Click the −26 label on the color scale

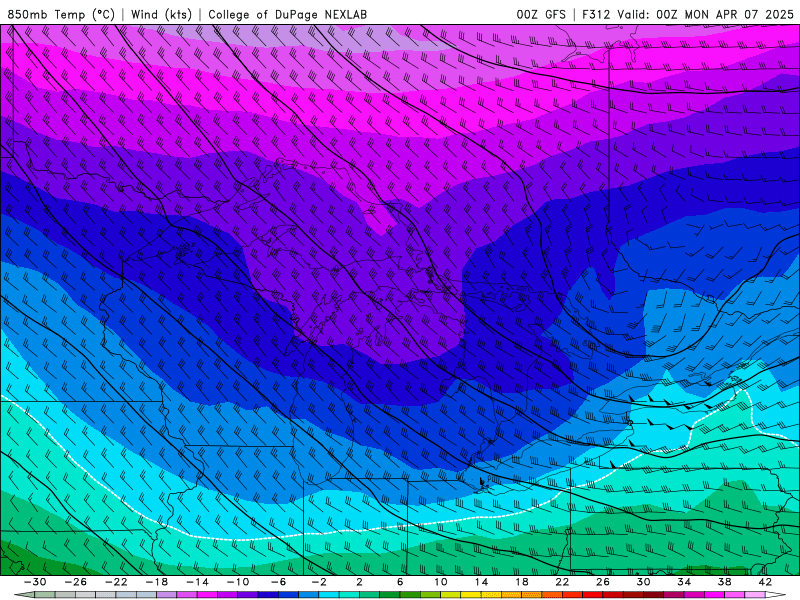point(76,582)
